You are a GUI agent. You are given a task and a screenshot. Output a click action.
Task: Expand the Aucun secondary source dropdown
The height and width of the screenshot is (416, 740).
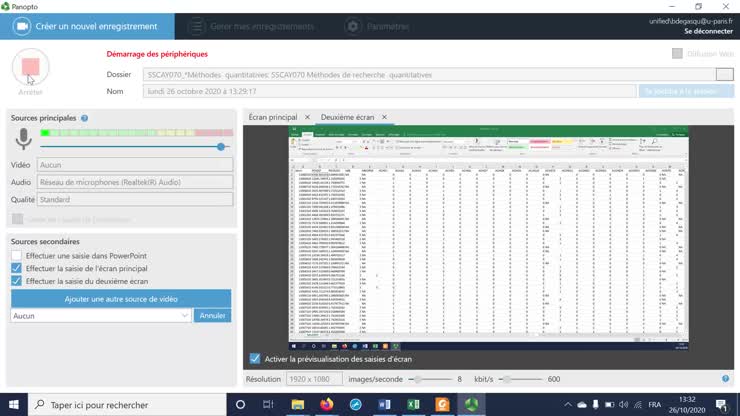(100, 315)
